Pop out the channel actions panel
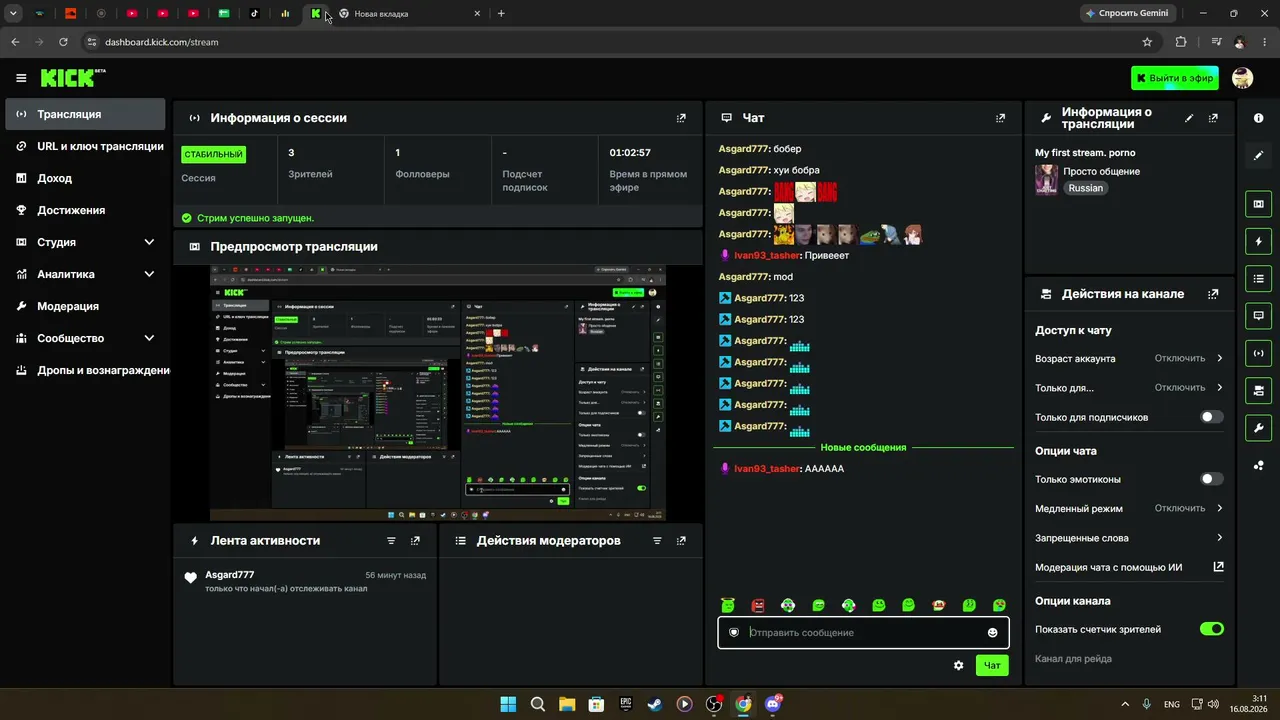This screenshot has width=1280, height=720. (x=1213, y=294)
